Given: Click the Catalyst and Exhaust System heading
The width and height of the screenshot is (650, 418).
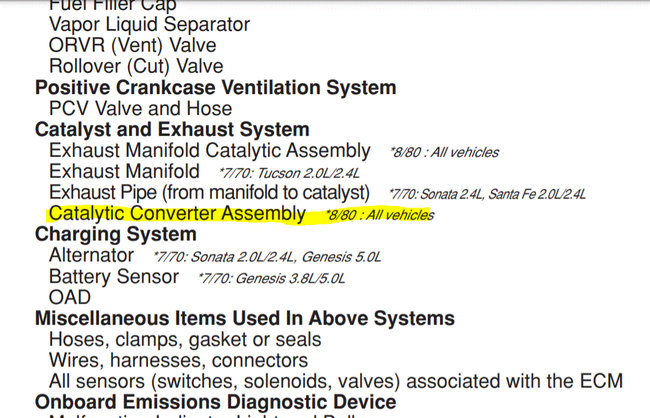Looking at the screenshot, I should [x=172, y=130].
